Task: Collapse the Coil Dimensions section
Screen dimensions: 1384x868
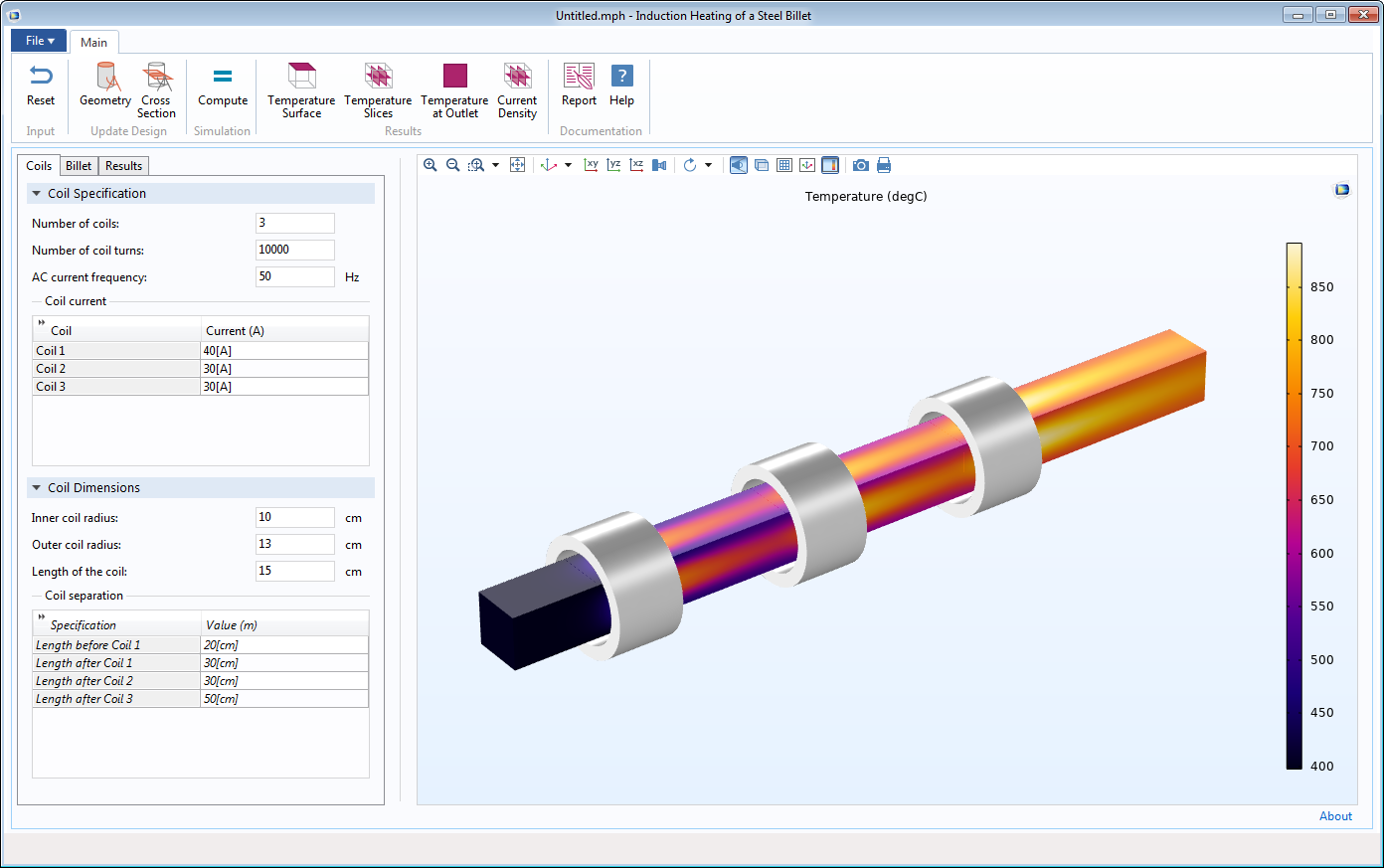Action: point(37,487)
